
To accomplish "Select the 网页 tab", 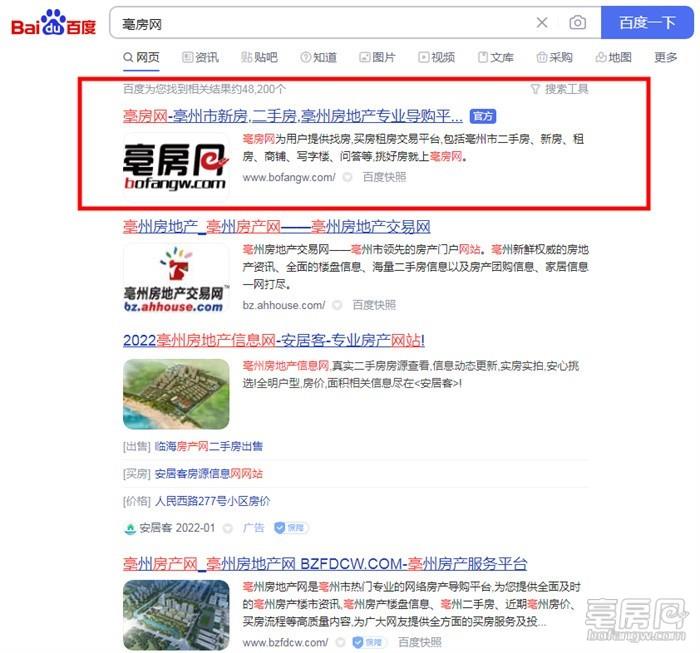I will pos(141,57).
